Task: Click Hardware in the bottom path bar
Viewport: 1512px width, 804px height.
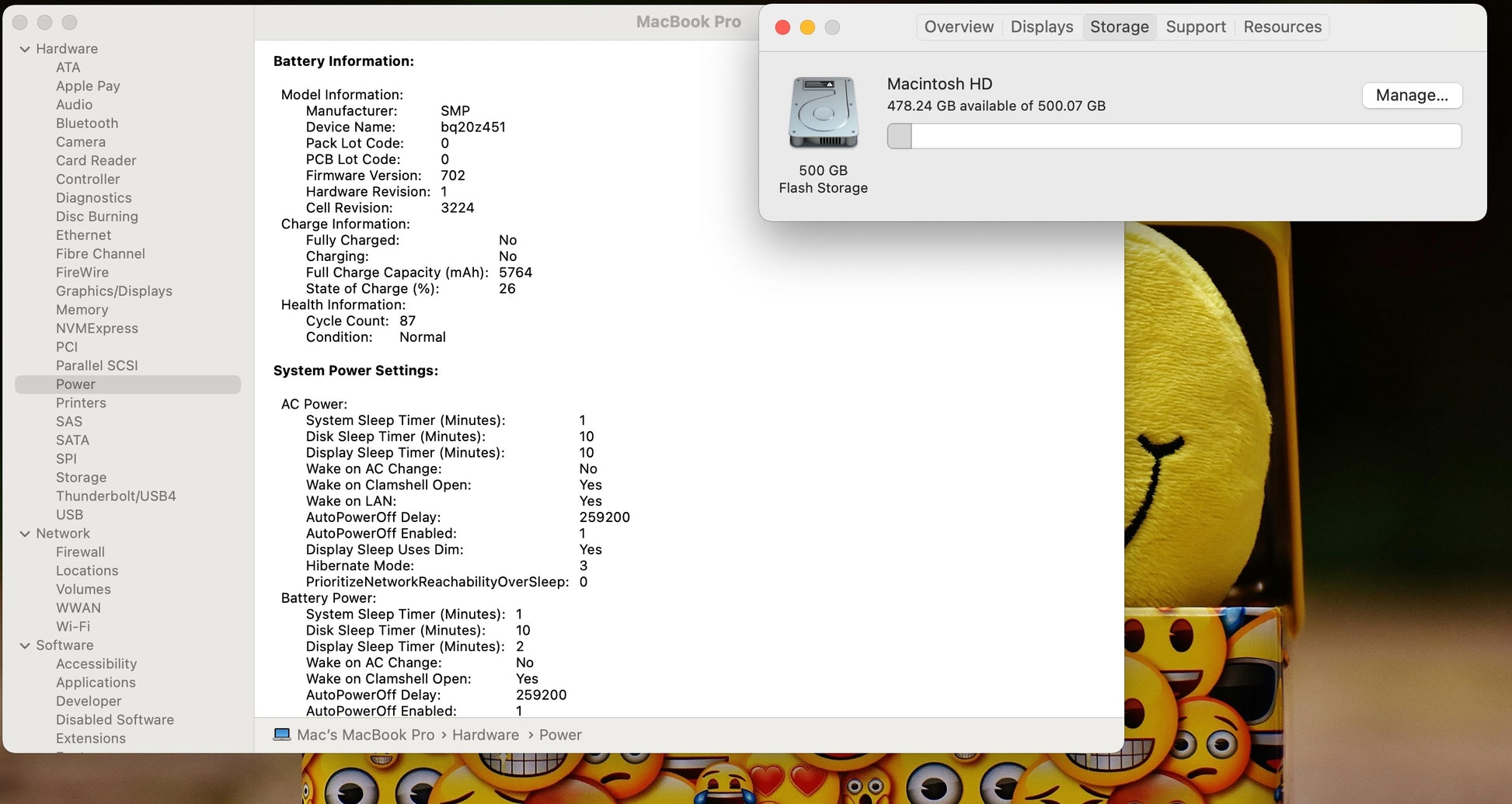Action: pyautogui.click(x=485, y=735)
